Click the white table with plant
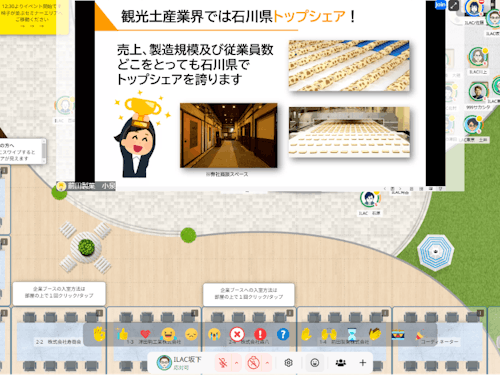This screenshot has height=375, width=500. [x=86, y=247]
